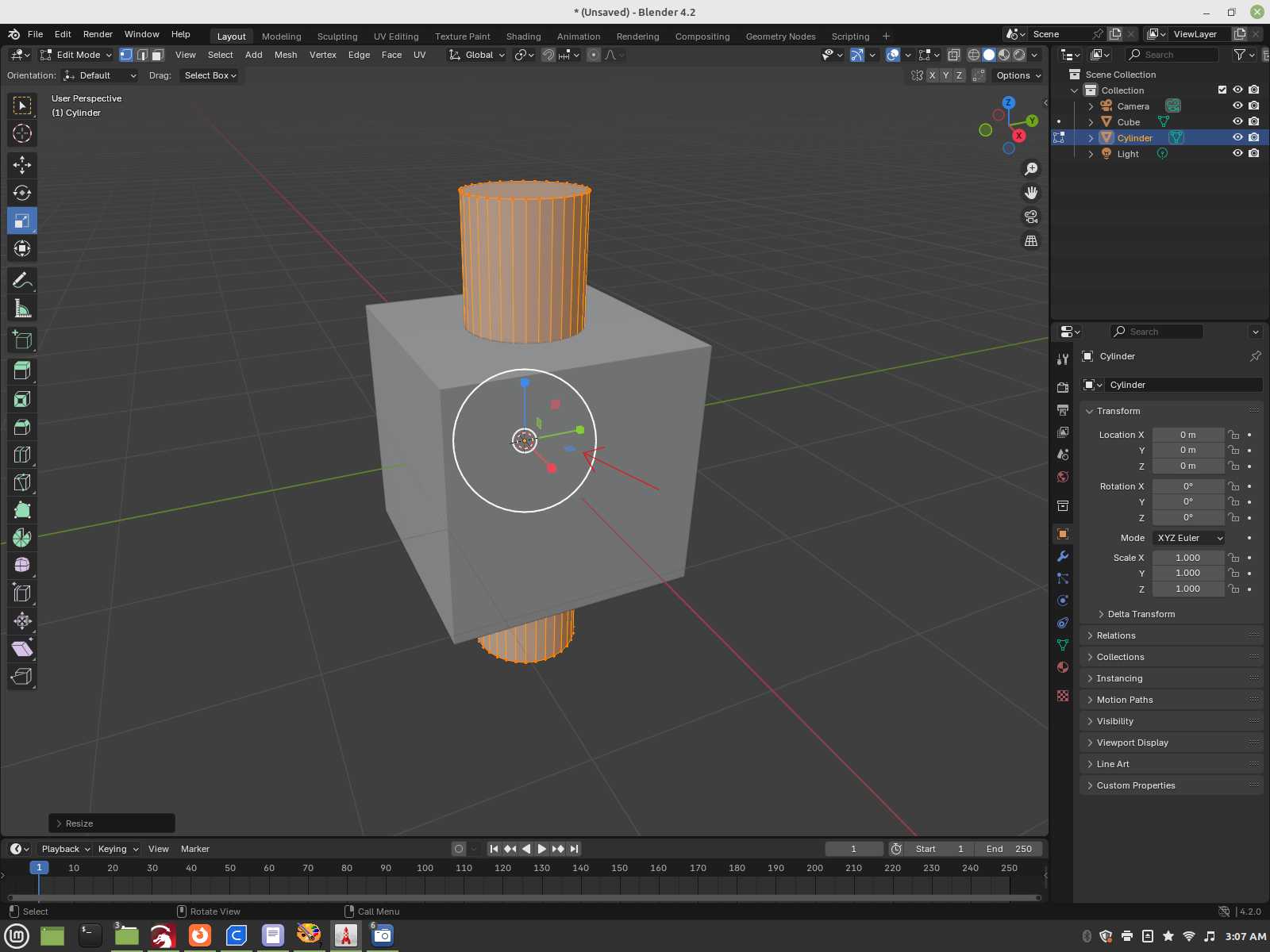The height and width of the screenshot is (952, 1270).
Task: Expand the Viewport Display panel
Action: 1132,743
